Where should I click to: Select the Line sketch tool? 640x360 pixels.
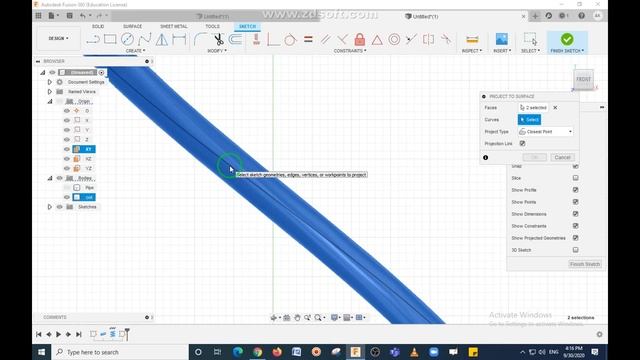(x=93, y=39)
